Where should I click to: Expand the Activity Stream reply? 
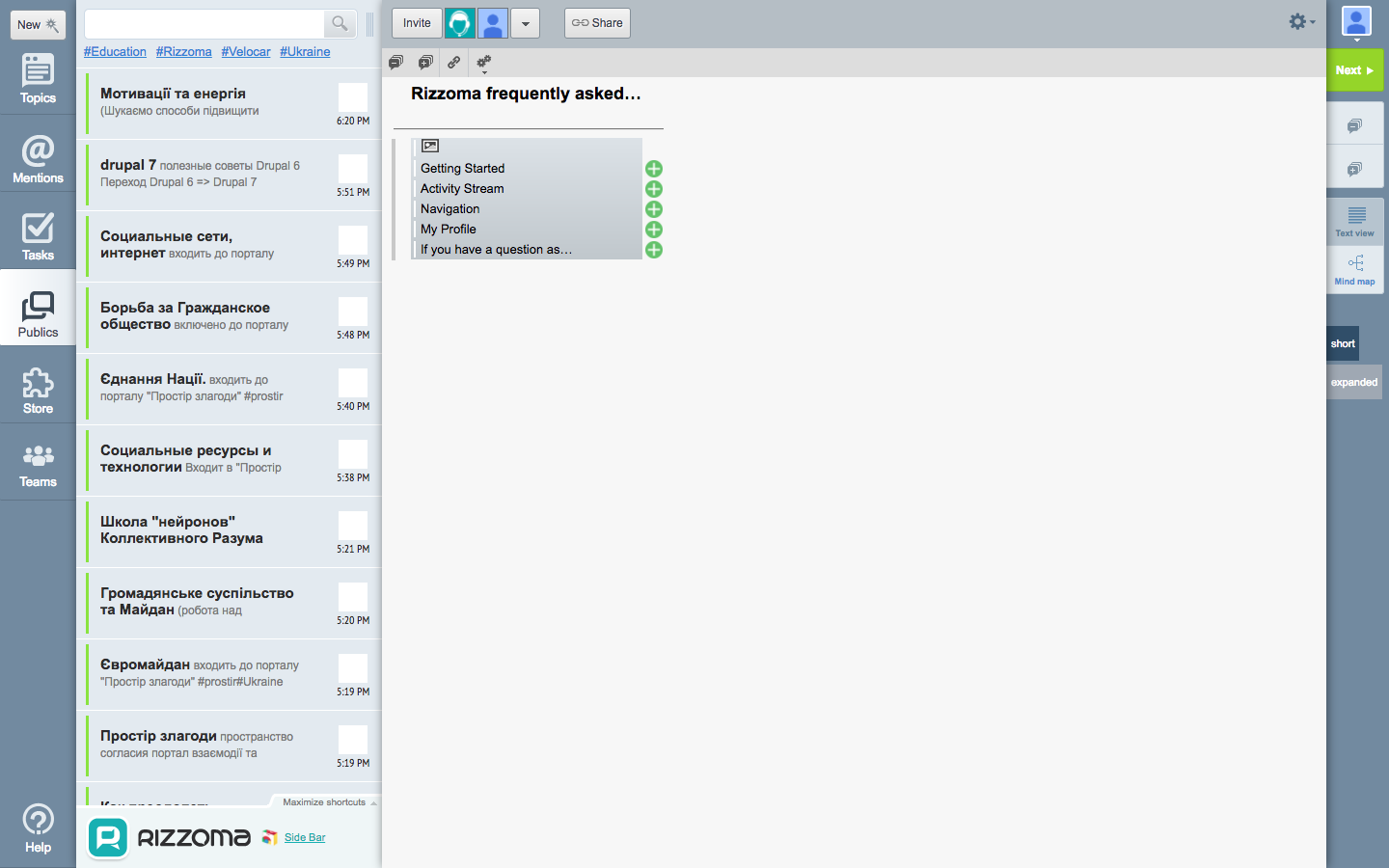click(x=654, y=189)
